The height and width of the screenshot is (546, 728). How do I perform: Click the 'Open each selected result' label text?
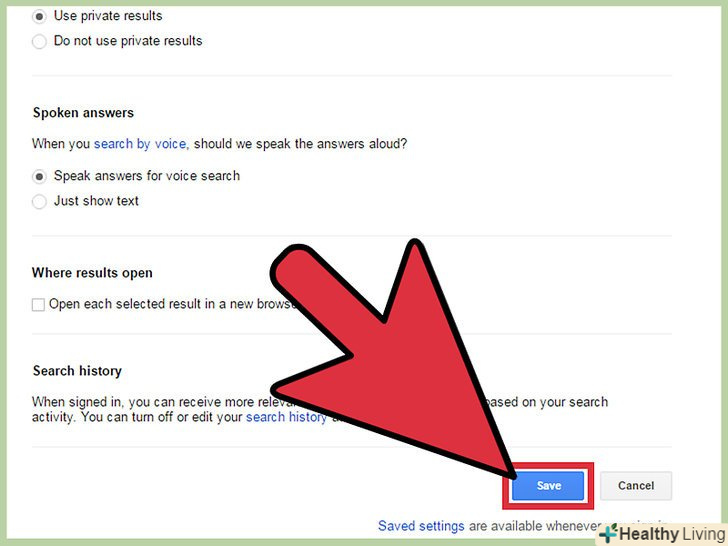tap(172, 304)
